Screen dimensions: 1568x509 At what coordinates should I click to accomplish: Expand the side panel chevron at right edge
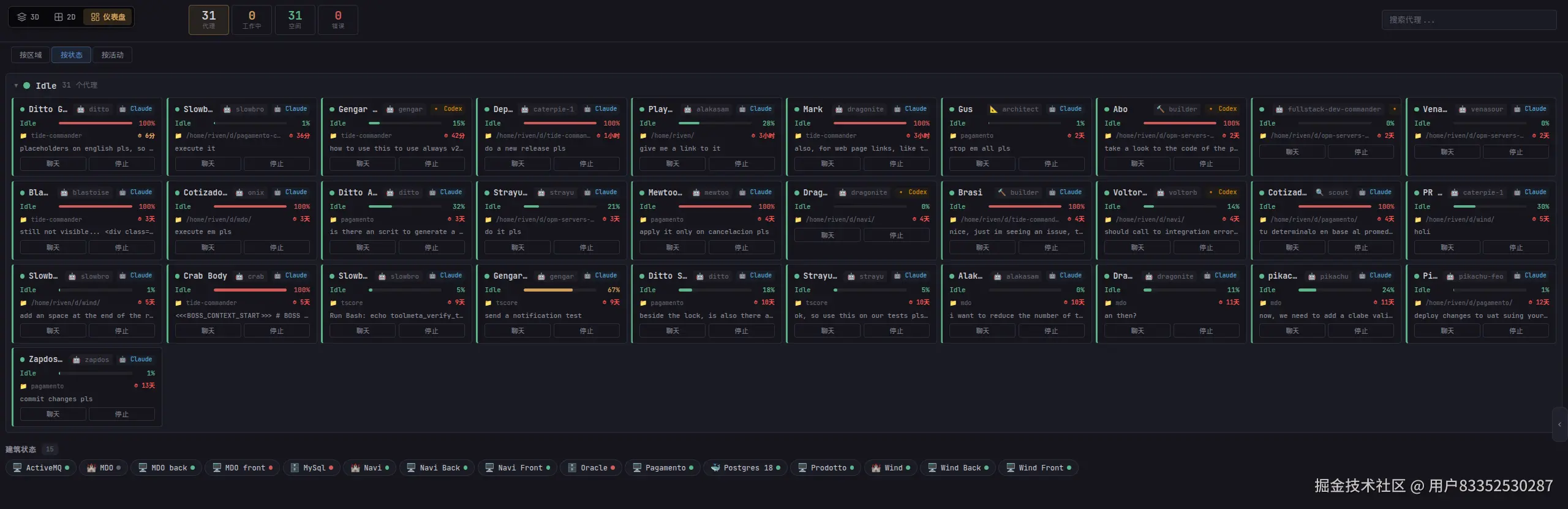click(1559, 424)
